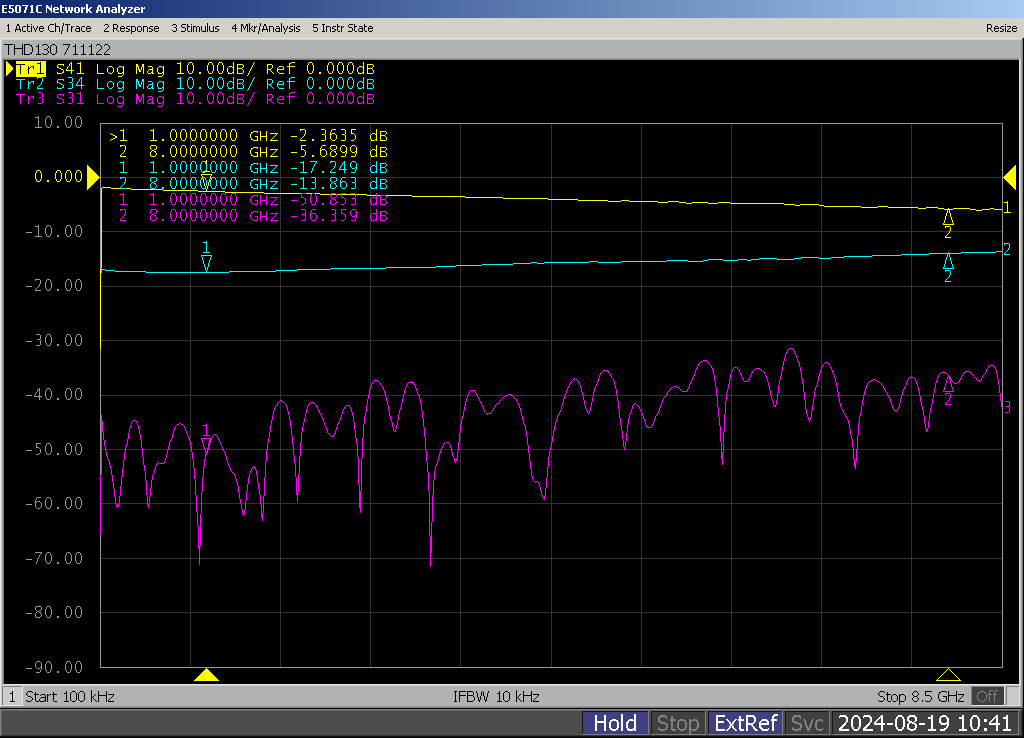Click the Start 100 kHz field

(x=70, y=696)
